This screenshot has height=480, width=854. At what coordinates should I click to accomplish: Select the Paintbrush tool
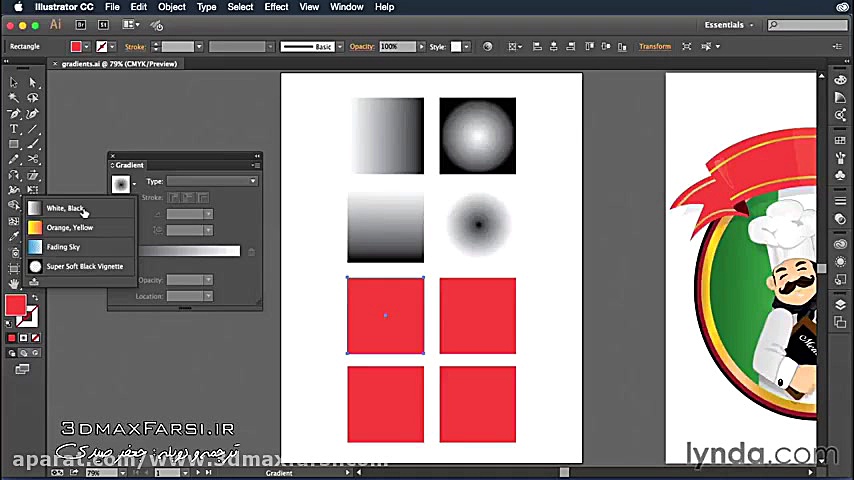[33, 144]
